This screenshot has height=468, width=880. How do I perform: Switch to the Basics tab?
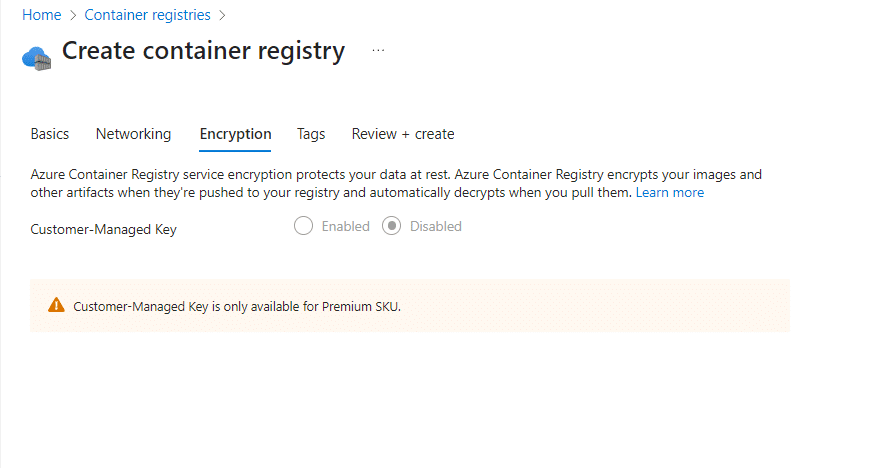click(50, 134)
